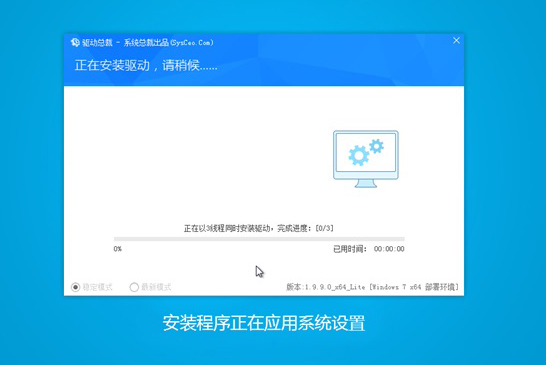The width and height of the screenshot is (546, 365).
Task: Click the 安装程序正在应用系统设置 caption
Action: (x=264, y=323)
